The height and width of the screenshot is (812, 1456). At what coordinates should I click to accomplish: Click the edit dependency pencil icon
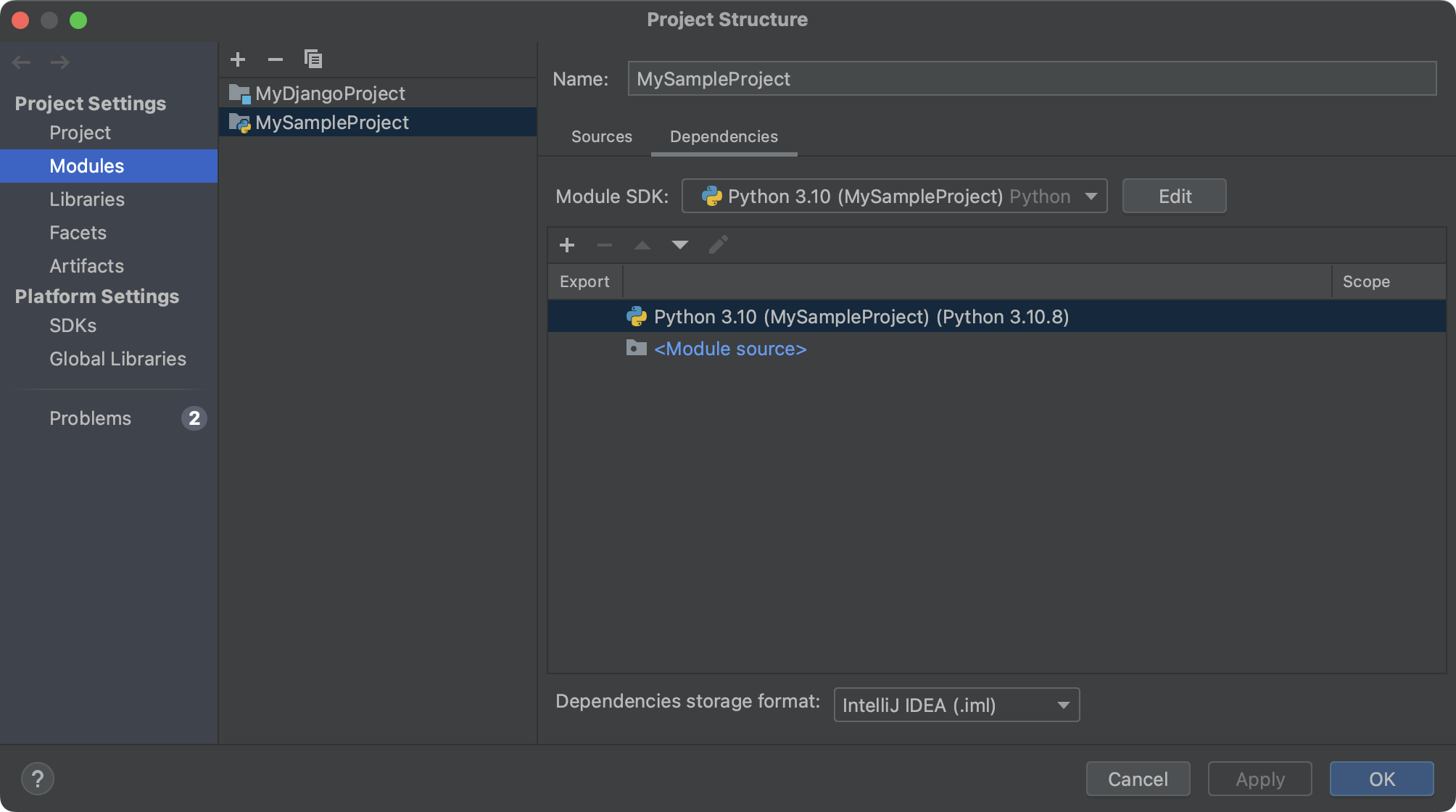718,245
